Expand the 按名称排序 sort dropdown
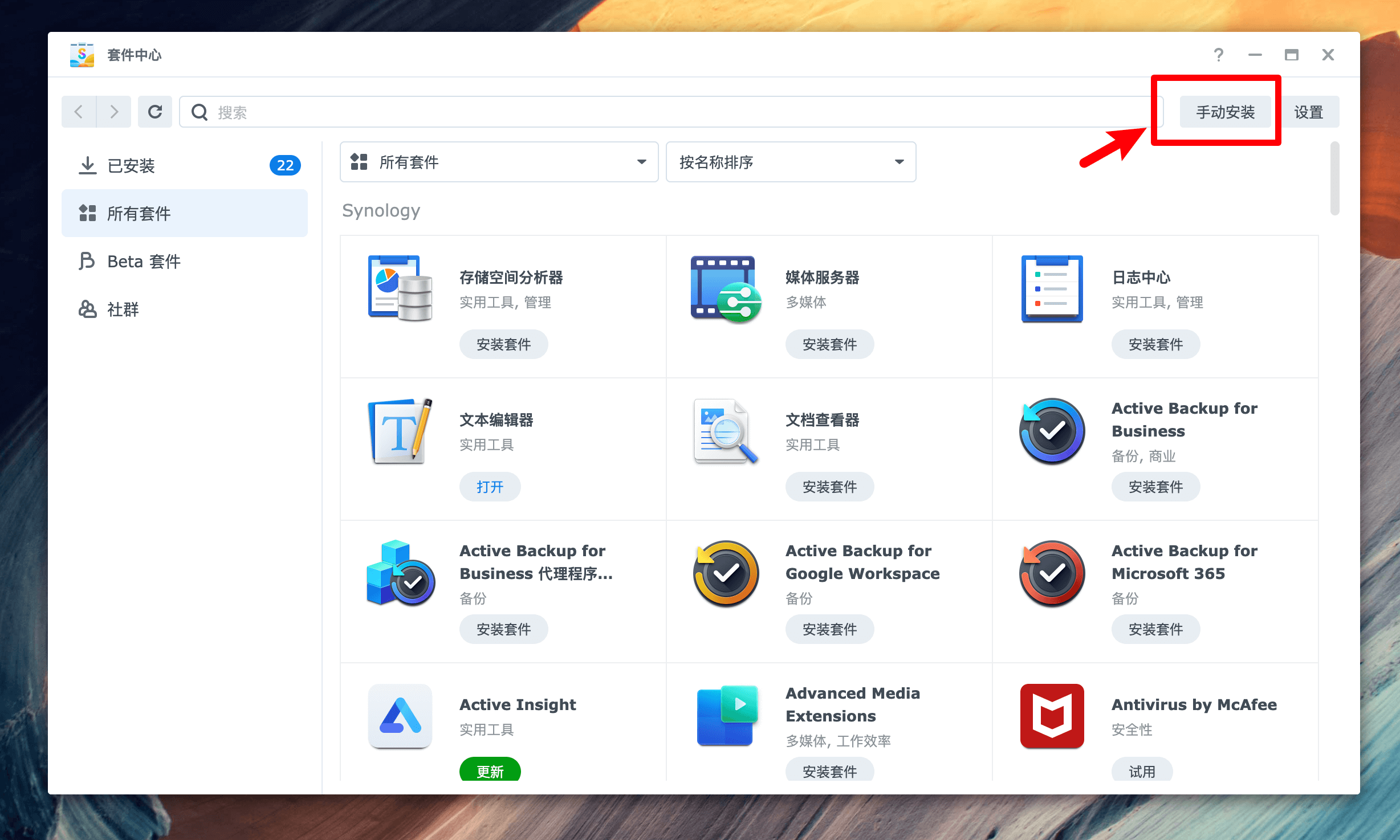This screenshot has height=840, width=1400. [x=791, y=162]
